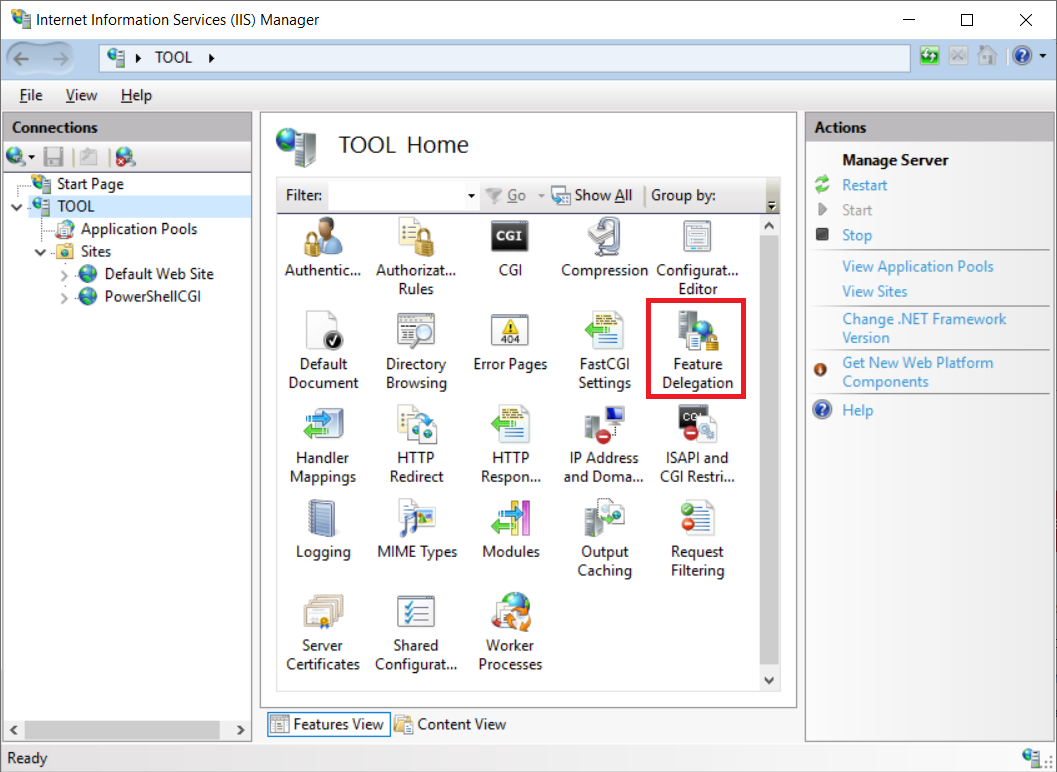Click Connections pane scroll right arrow
Viewport: 1057px width, 772px height.
pos(241,730)
